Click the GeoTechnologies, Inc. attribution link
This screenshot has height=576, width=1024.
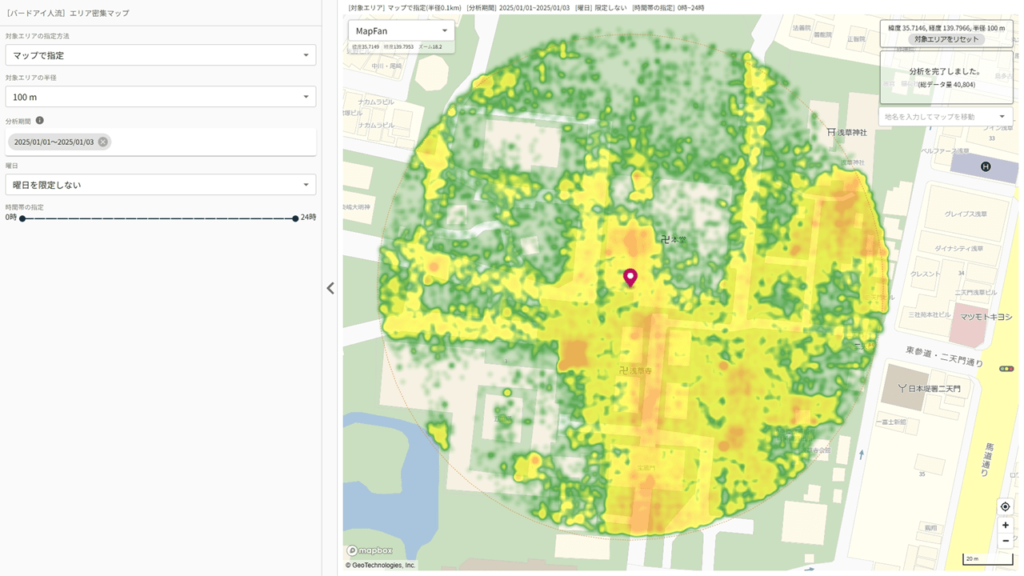380,565
